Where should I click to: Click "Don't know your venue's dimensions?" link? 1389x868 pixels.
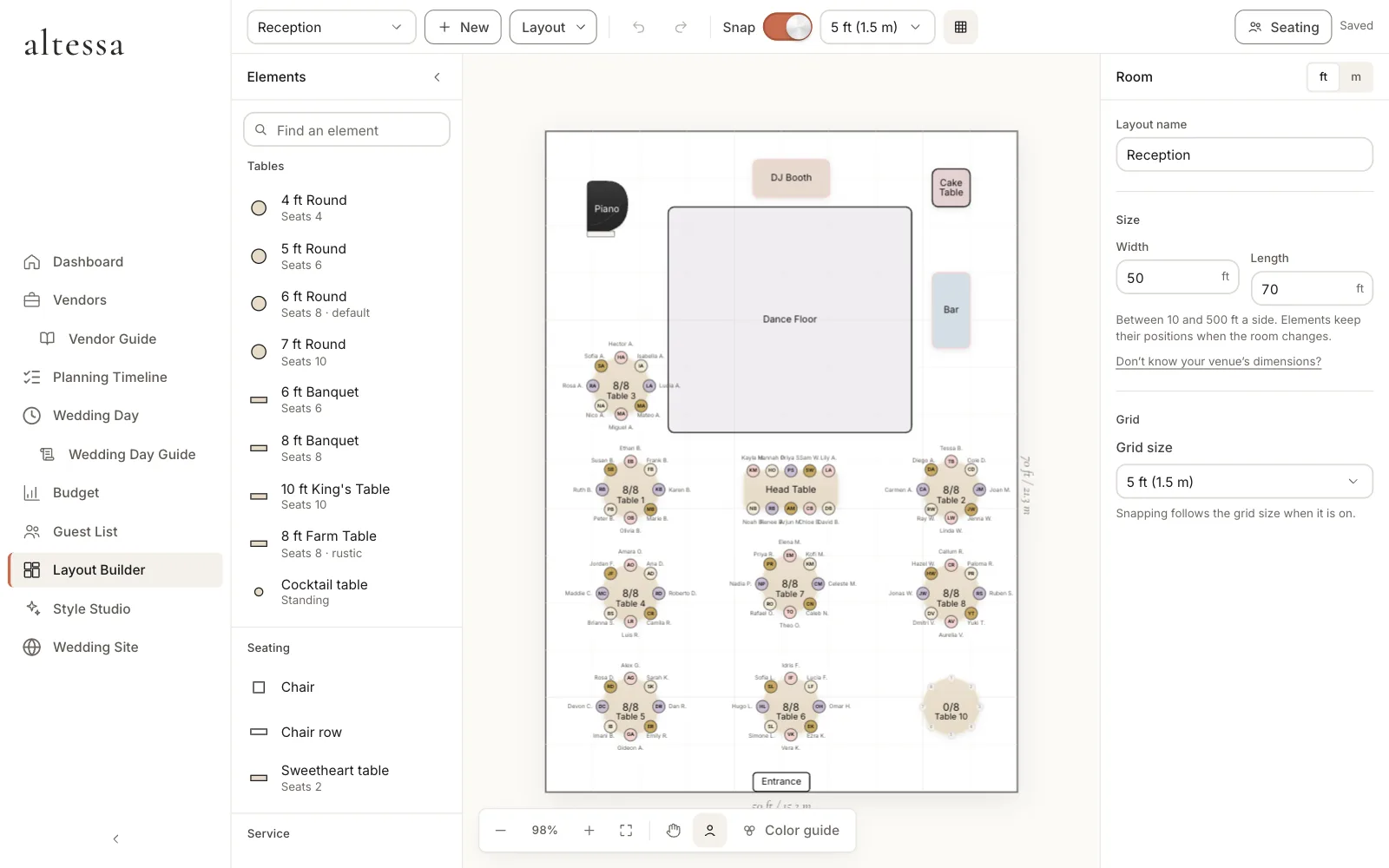1218,362
